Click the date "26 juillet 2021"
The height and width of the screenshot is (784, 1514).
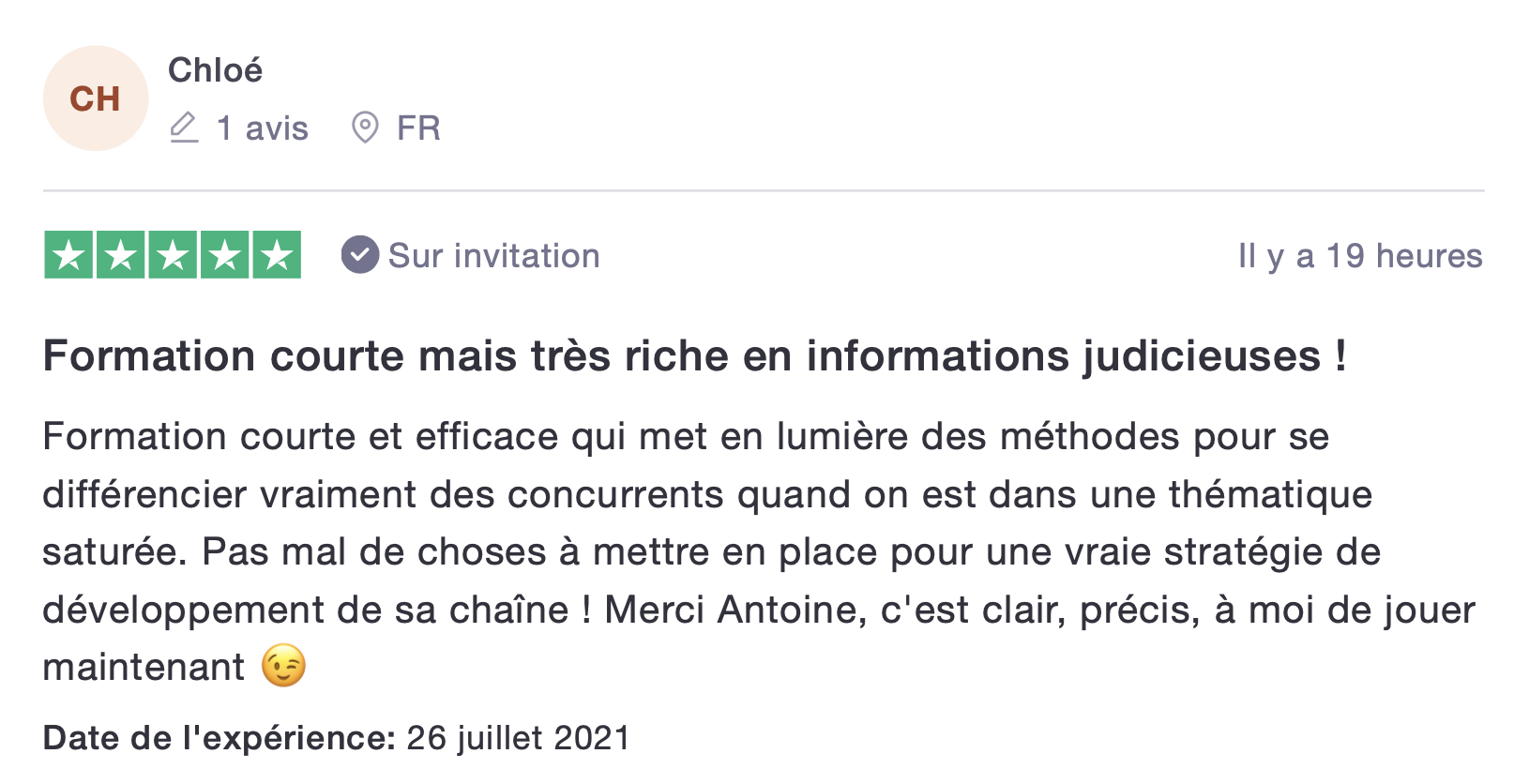(518, 738)
